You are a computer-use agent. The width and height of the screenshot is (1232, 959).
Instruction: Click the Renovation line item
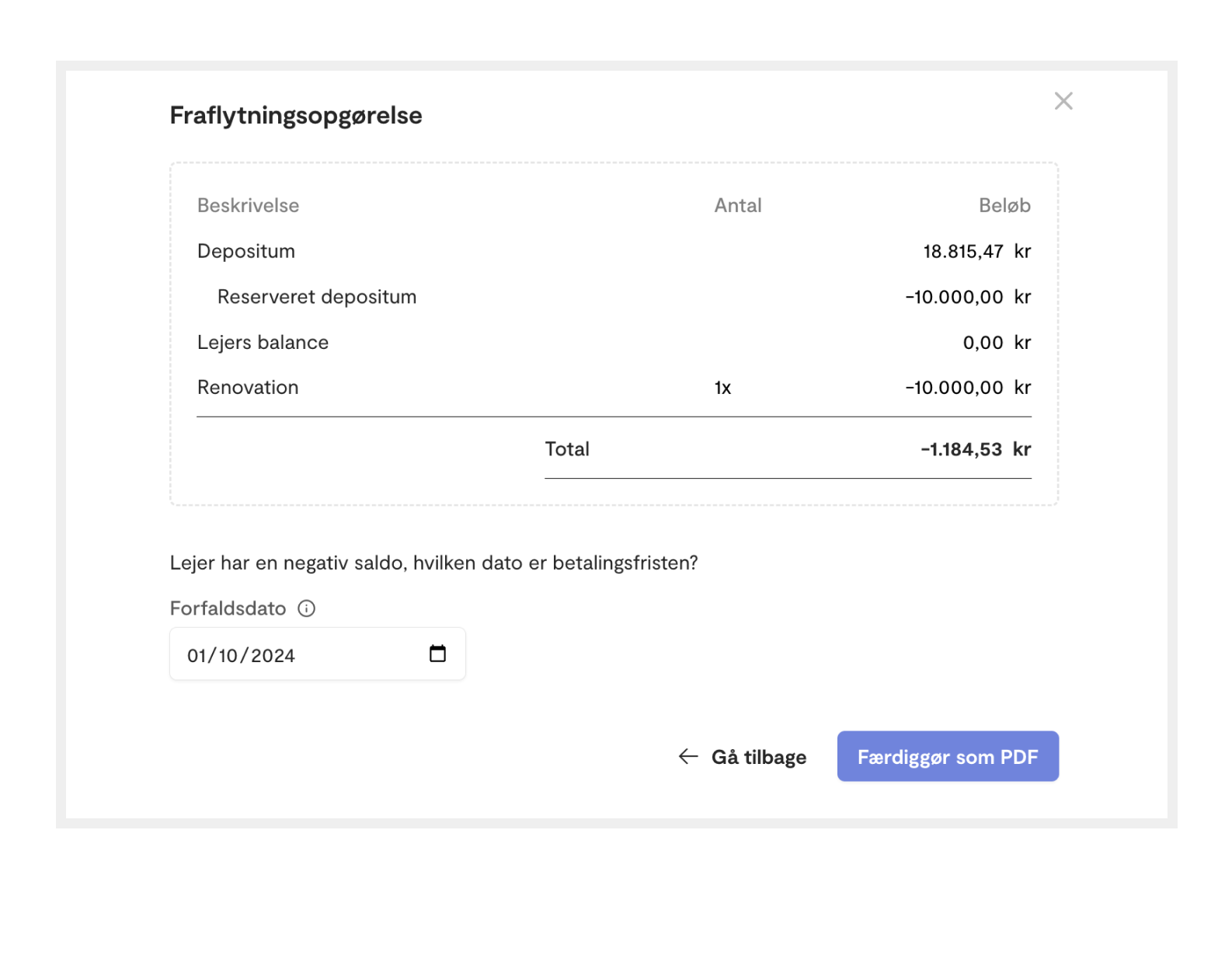(614, 388)
